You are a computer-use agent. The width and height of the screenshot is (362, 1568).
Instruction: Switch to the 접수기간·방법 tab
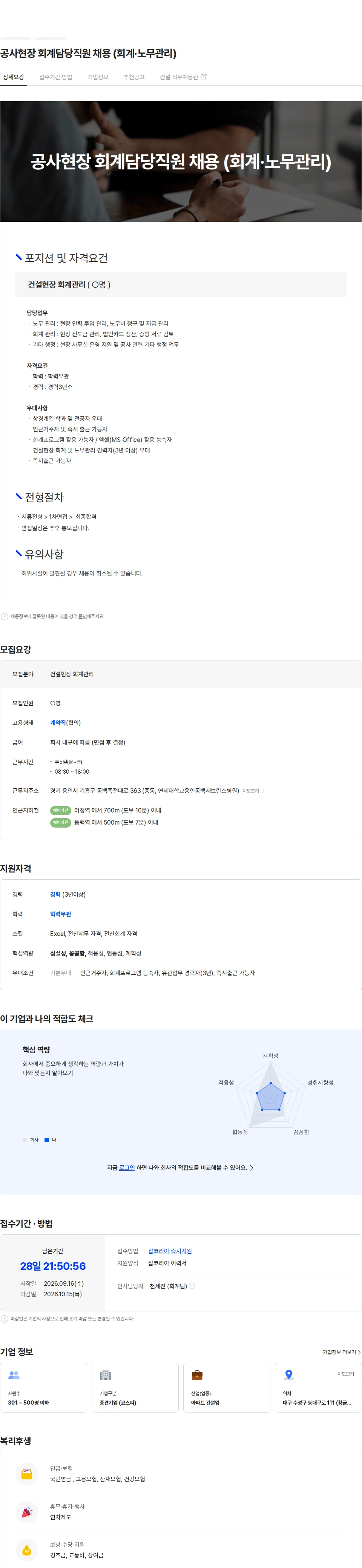pyautogui.click(x=55, y=77)
